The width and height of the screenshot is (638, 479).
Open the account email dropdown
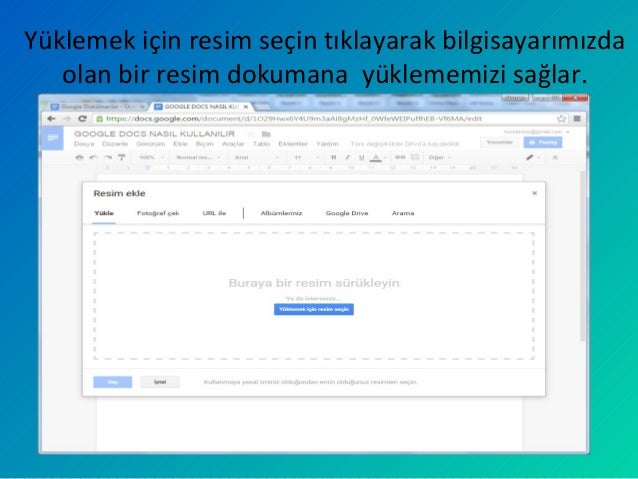tap(536, 132)
